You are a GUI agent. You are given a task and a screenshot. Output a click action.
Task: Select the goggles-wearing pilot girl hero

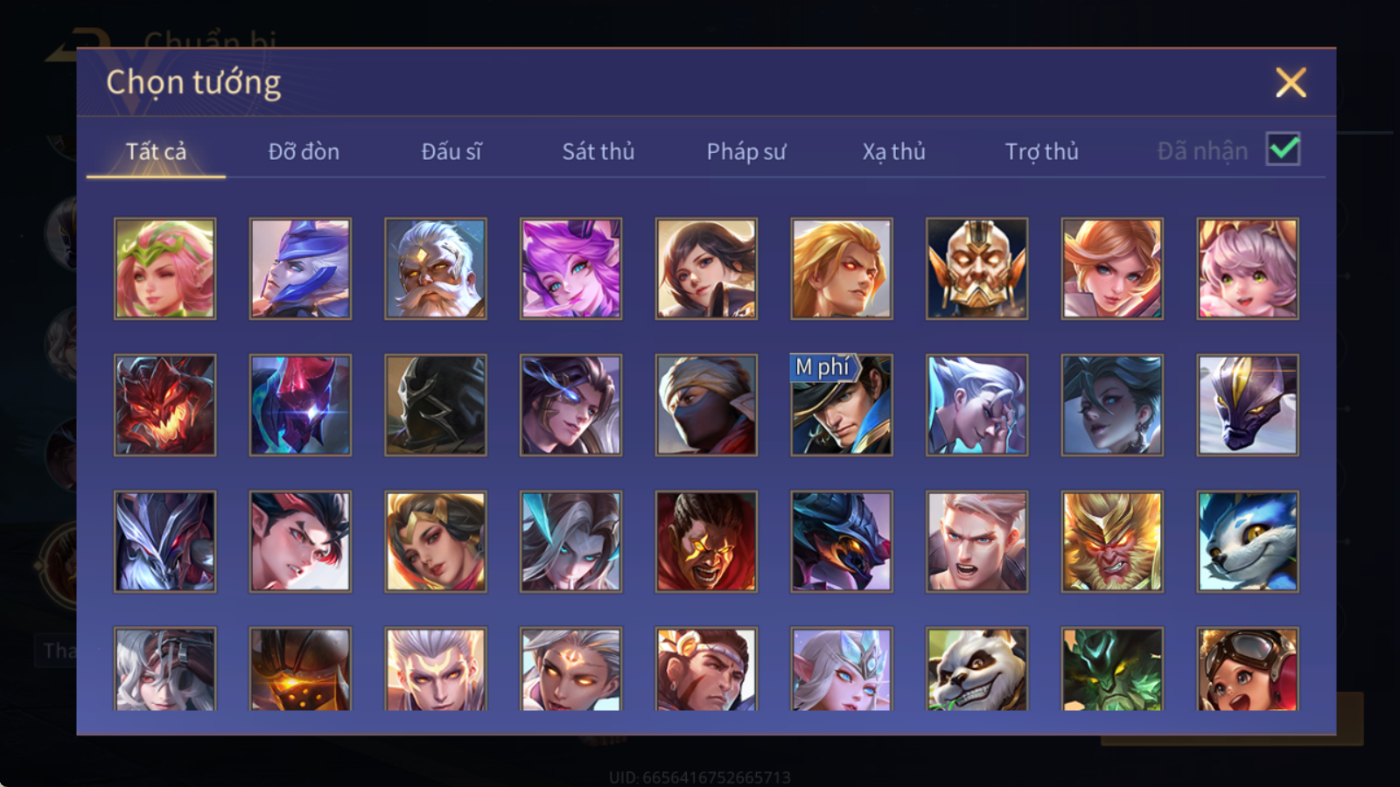[x=1248, y=669]
